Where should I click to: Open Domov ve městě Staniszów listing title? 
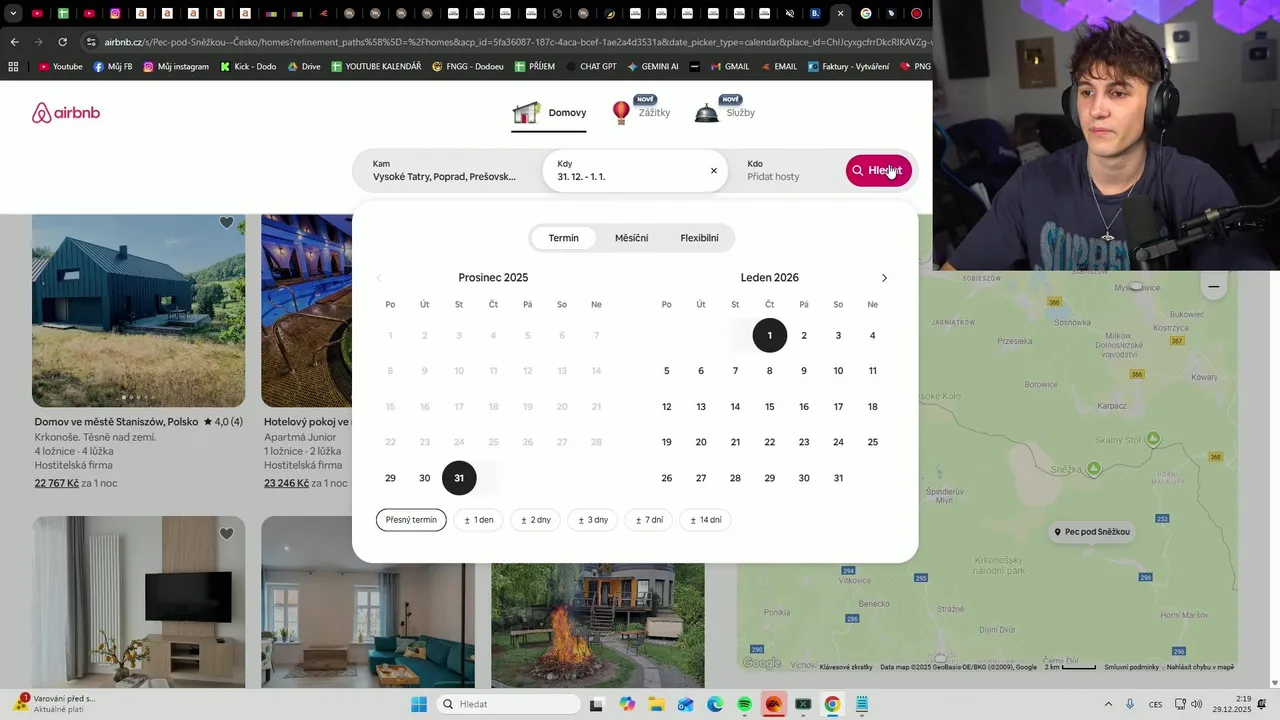point(116,422)
